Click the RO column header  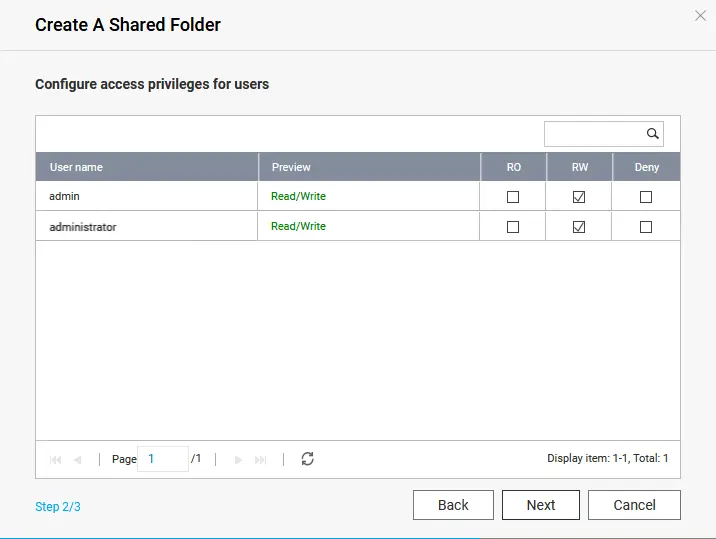513,167
